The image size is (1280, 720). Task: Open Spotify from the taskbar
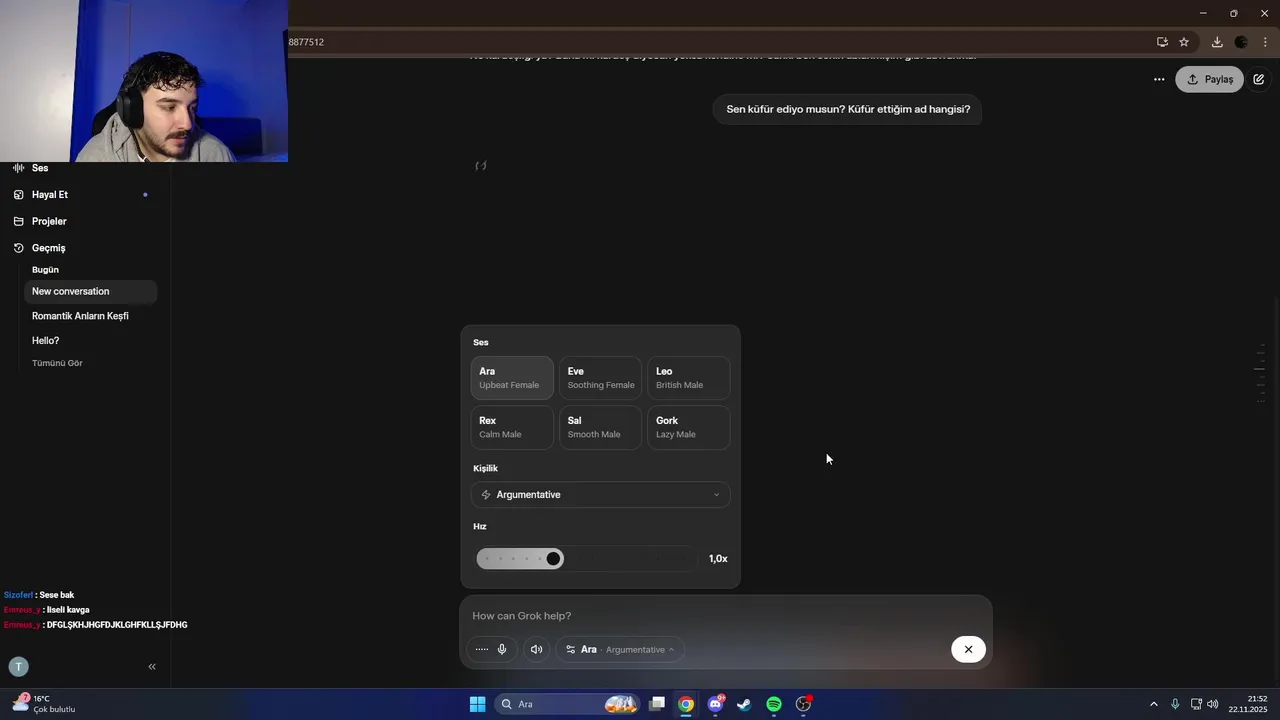pos(774,704)
